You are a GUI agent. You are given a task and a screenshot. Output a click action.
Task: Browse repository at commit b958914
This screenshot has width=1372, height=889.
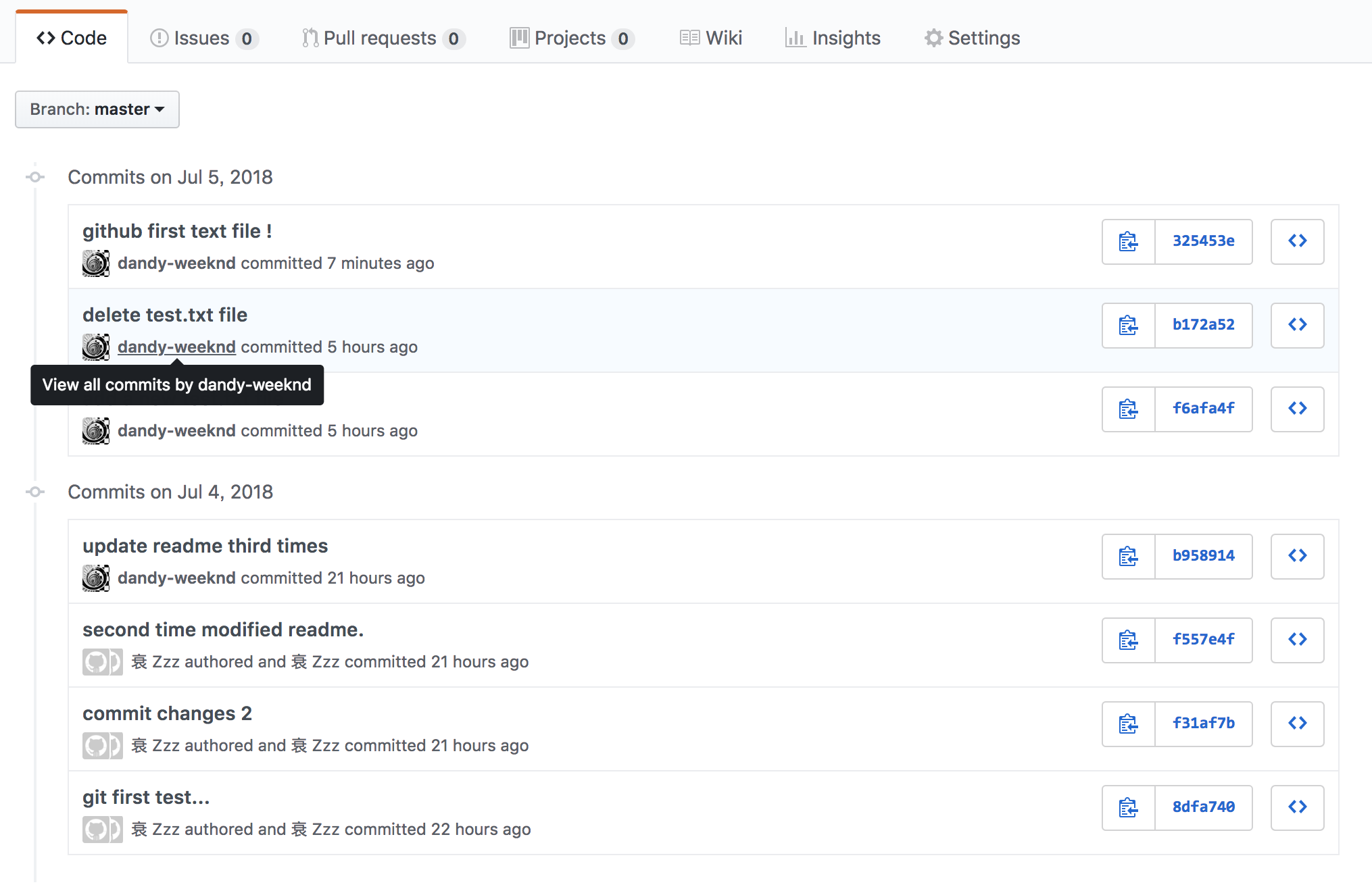[x=1297, y=556]
